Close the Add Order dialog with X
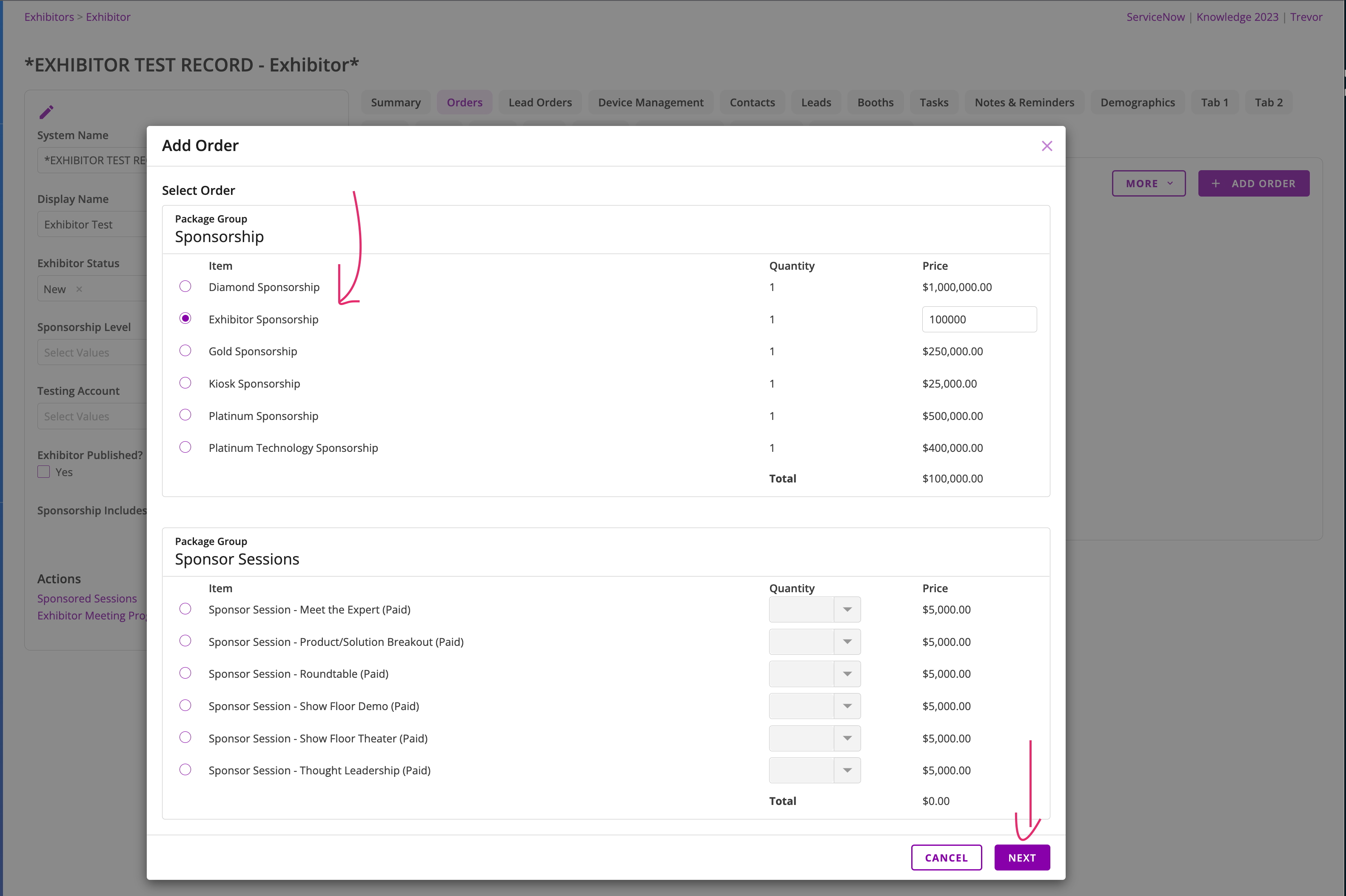 tap(1046, 146)
